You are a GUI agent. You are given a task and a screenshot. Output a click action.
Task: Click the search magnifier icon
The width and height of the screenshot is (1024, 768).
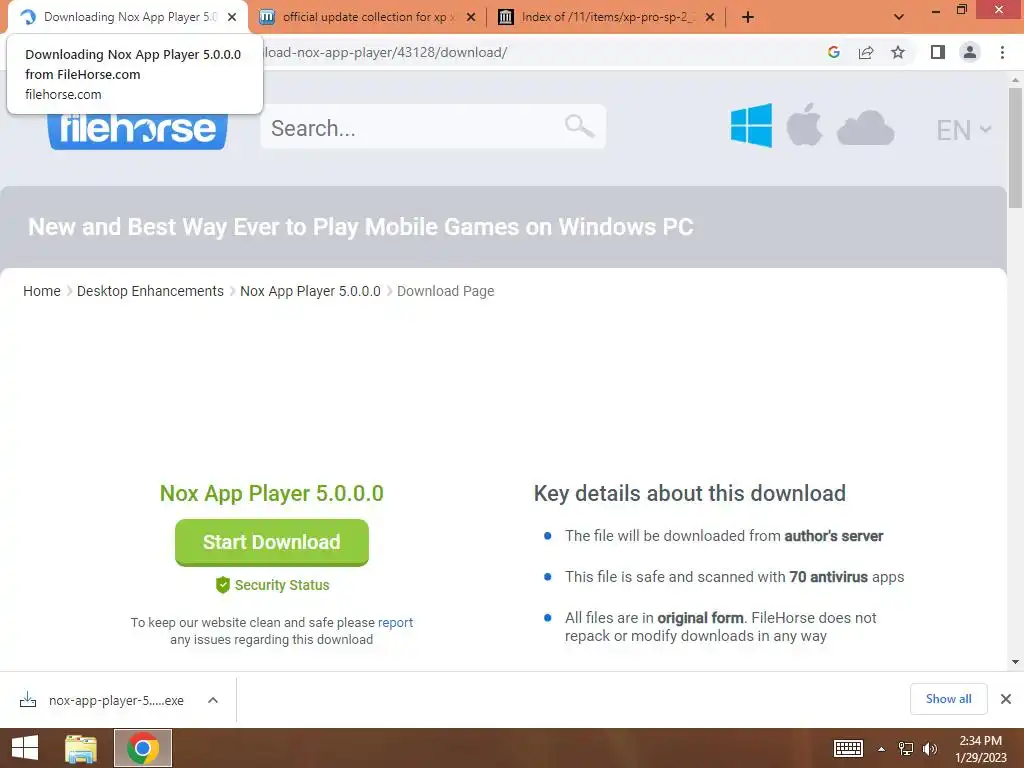click(x=579, y=126)
